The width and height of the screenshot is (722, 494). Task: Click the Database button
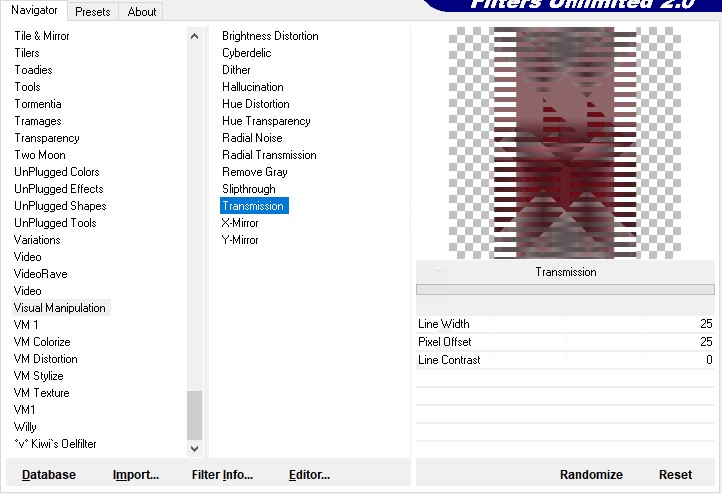(x=49, y=475)
